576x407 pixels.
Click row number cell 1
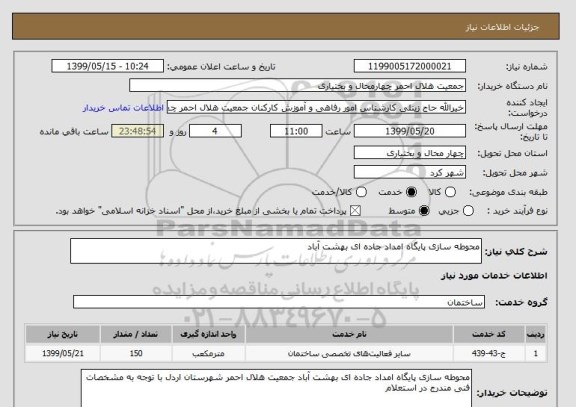point(536,354)
